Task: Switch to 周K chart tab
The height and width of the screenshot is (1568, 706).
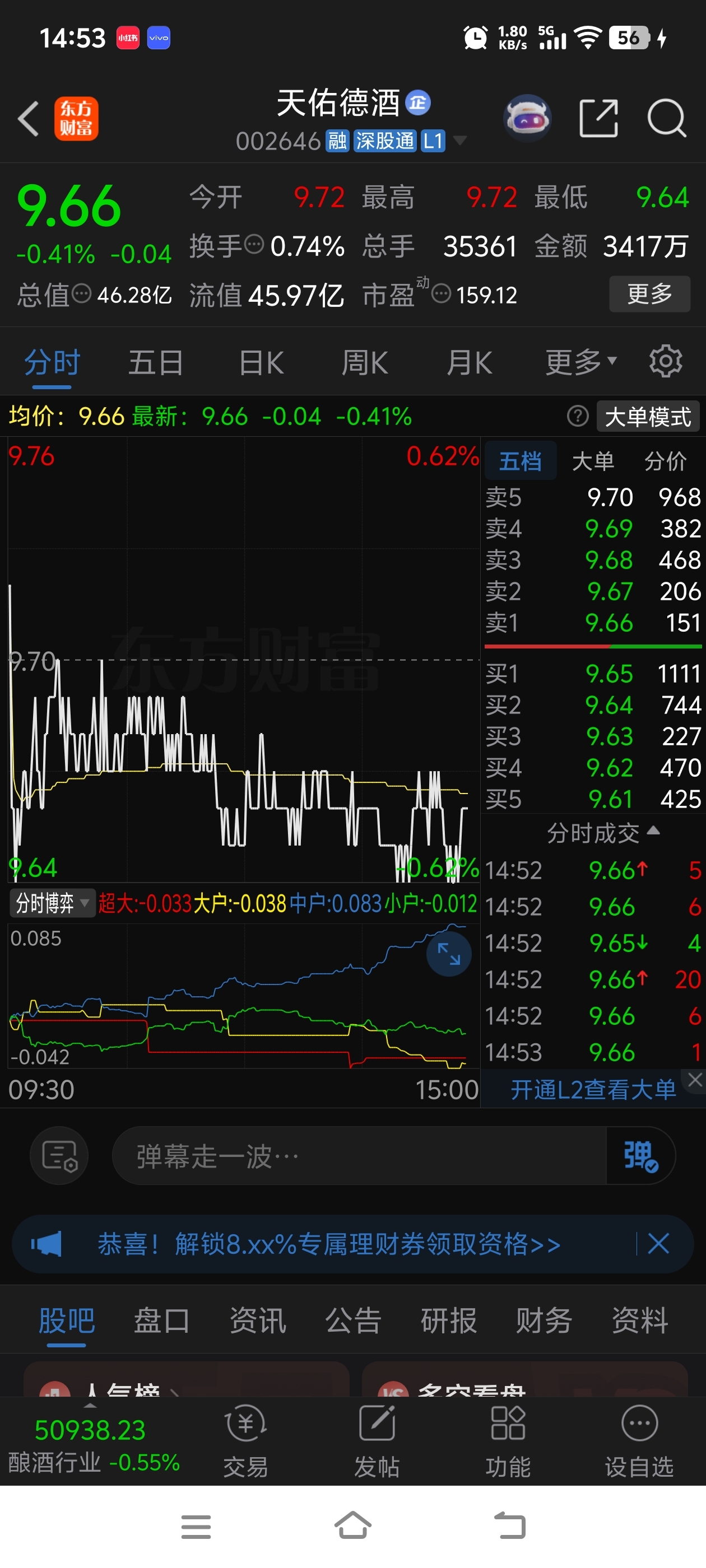Action: pyautogui.click(x=364, y=363)
